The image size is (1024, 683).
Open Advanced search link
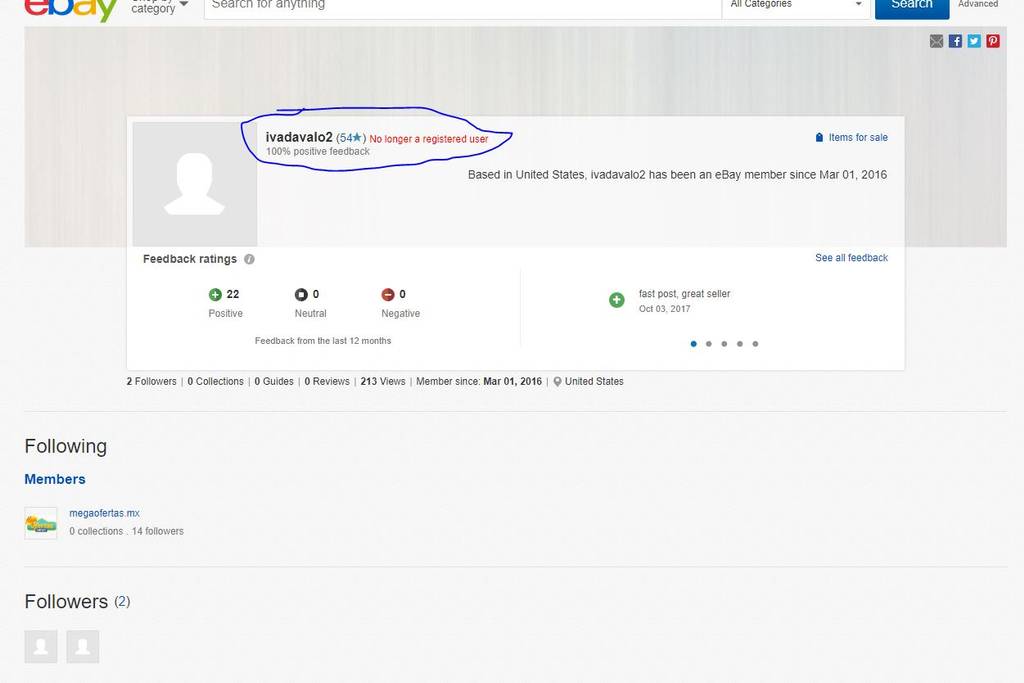tap(978, 4)
